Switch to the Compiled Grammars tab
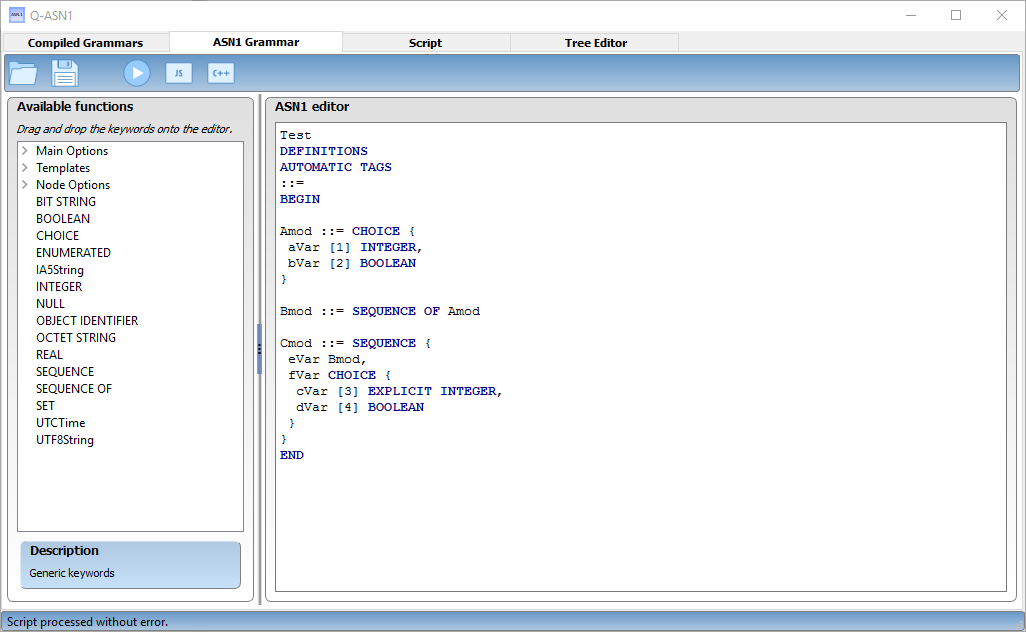This screenshot has height=632, width=1026. pos(85,43)
